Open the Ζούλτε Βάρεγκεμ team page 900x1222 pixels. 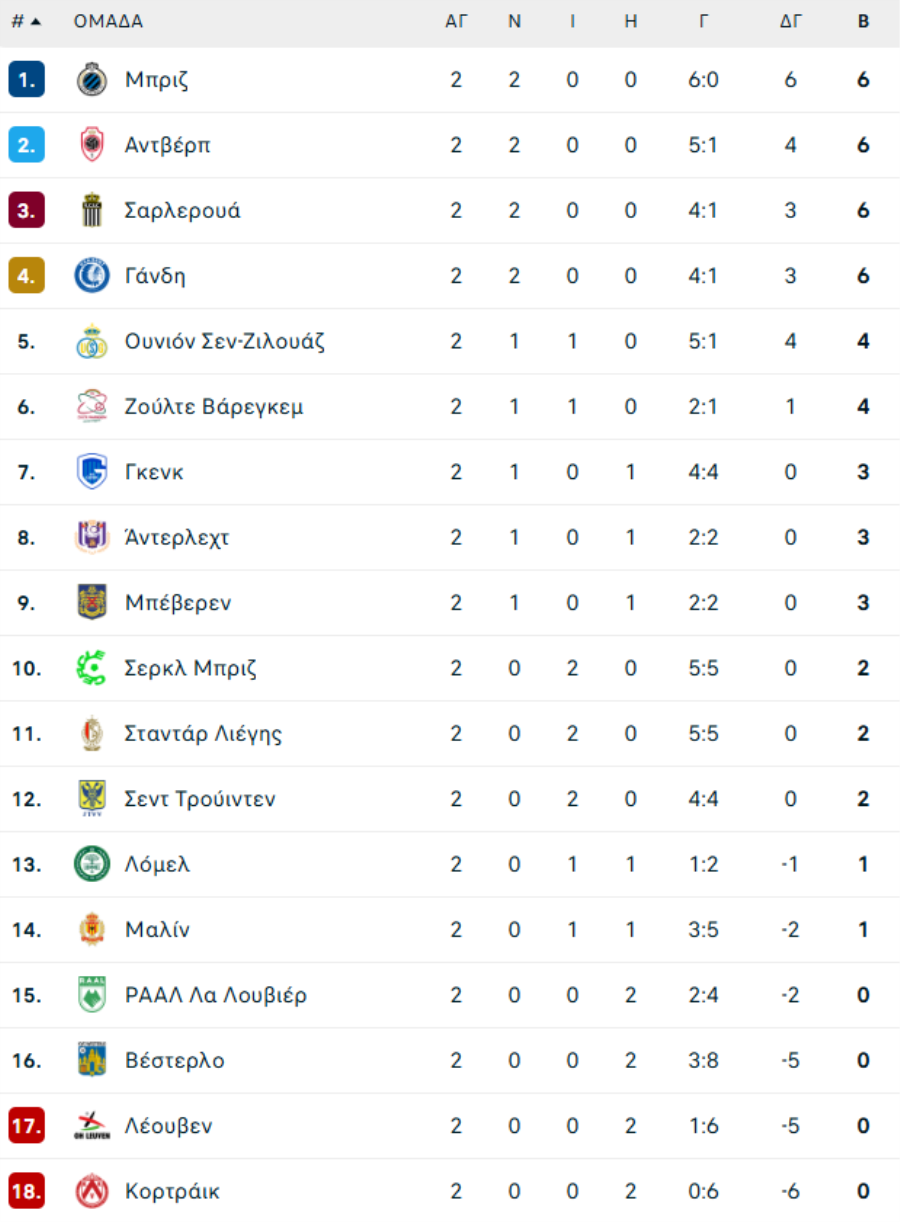tap(214, 407)
